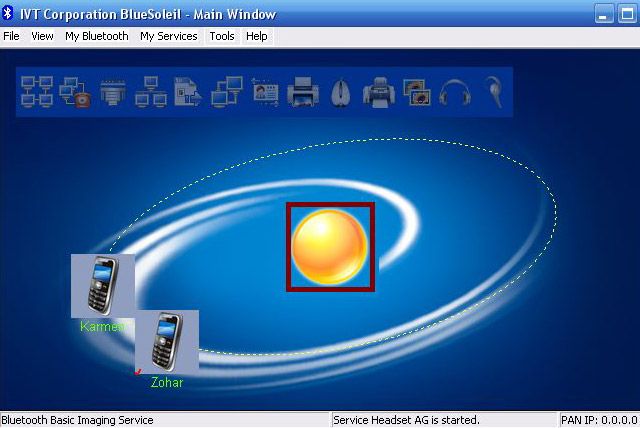The image size is (640, 428).
Task: Click status text Service Headset AG is started
Action: [406, 420]
